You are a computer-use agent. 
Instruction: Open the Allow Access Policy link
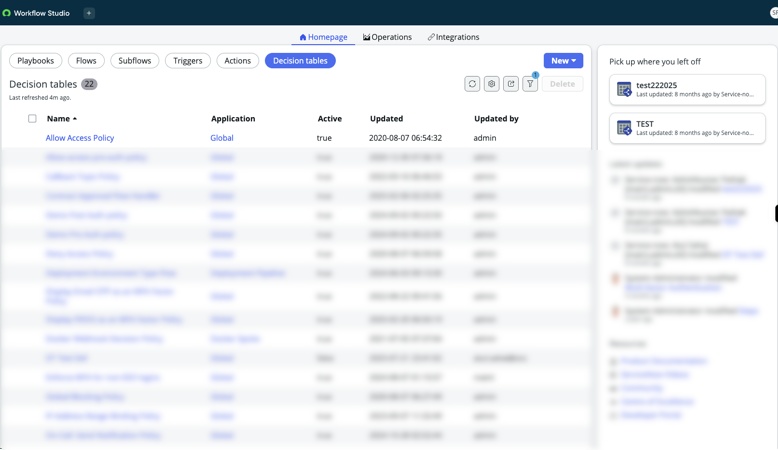click(80, 138)
